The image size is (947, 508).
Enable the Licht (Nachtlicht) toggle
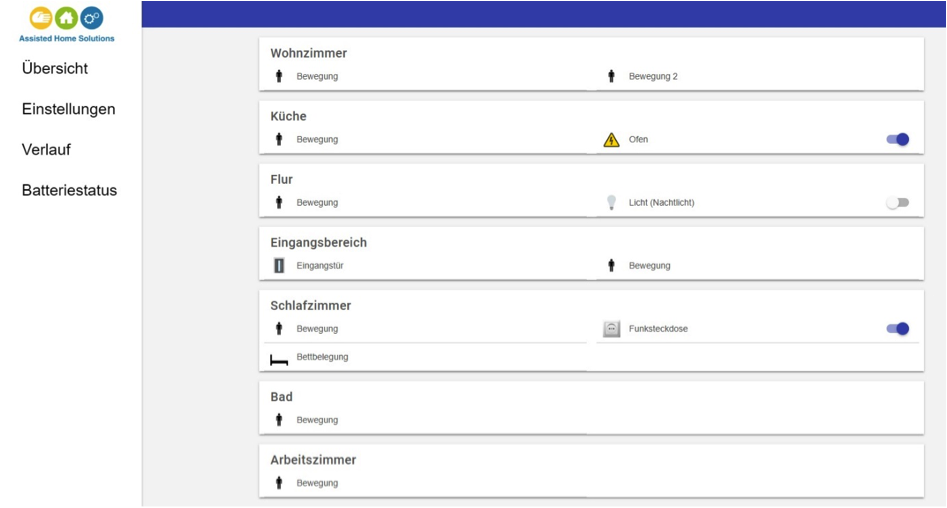pos(897,203)
